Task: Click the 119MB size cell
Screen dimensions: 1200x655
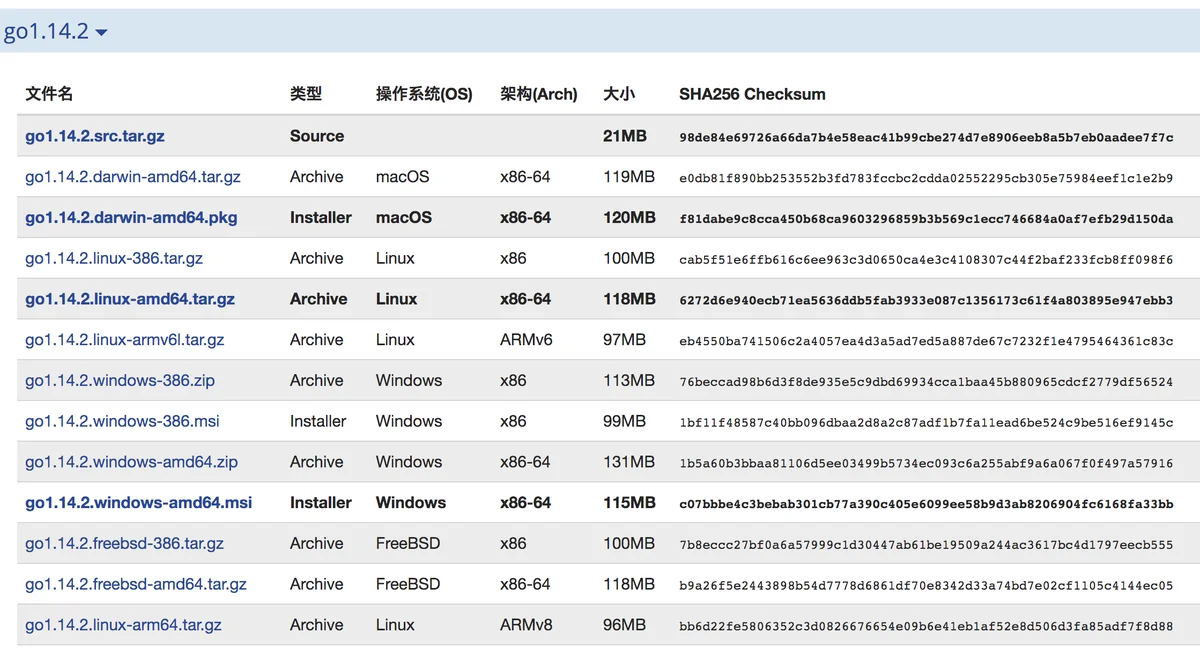Action: pos(629,177)
